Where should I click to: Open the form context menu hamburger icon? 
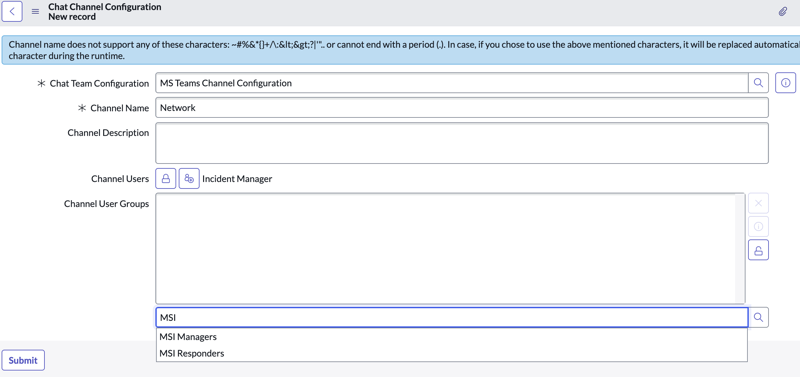point(35,11)
